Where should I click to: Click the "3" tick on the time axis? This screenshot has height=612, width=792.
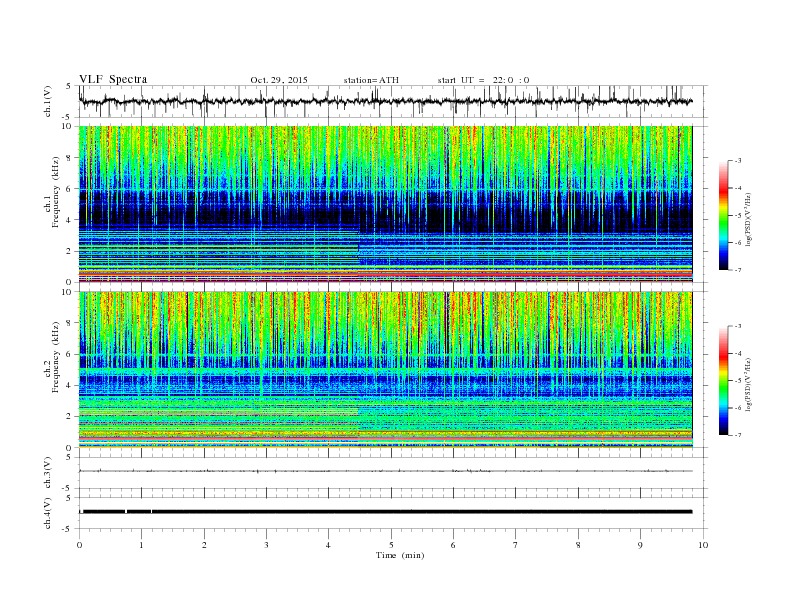click(266, 545)
